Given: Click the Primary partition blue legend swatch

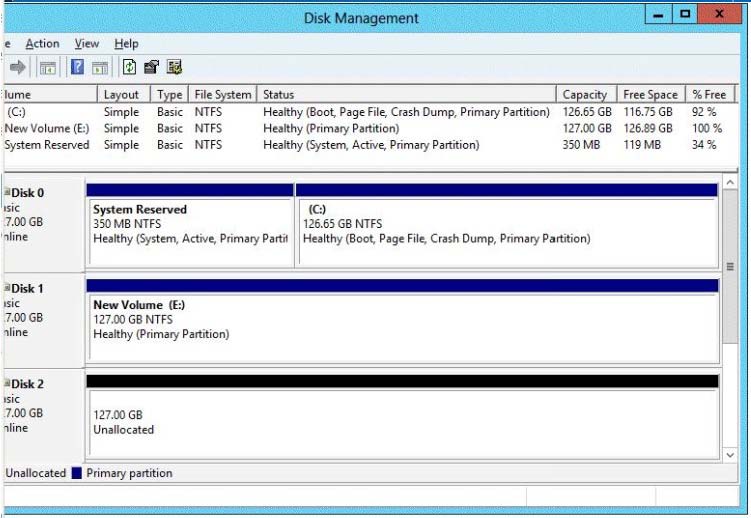Looking at the screenshot, I should click(x=77, y=473).
